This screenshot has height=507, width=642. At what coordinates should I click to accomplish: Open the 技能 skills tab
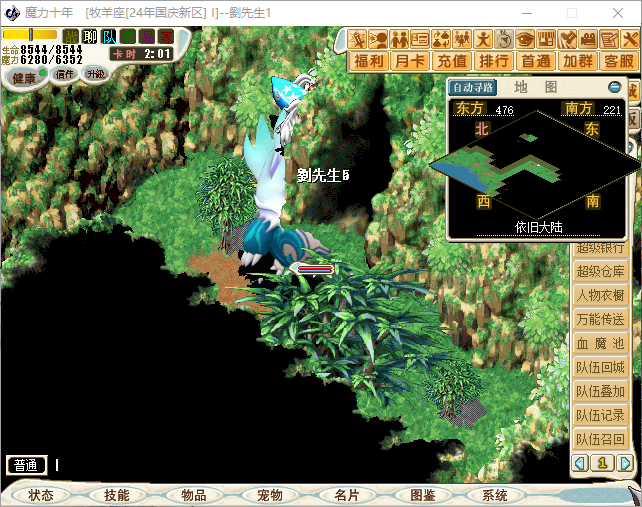click(x=117, y=495)
